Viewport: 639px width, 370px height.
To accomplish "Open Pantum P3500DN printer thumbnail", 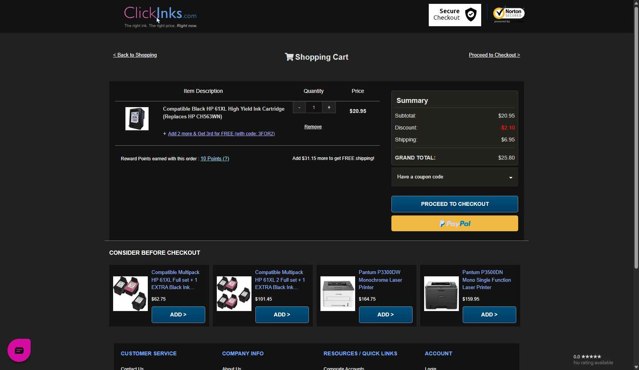I will pos(441,293).
